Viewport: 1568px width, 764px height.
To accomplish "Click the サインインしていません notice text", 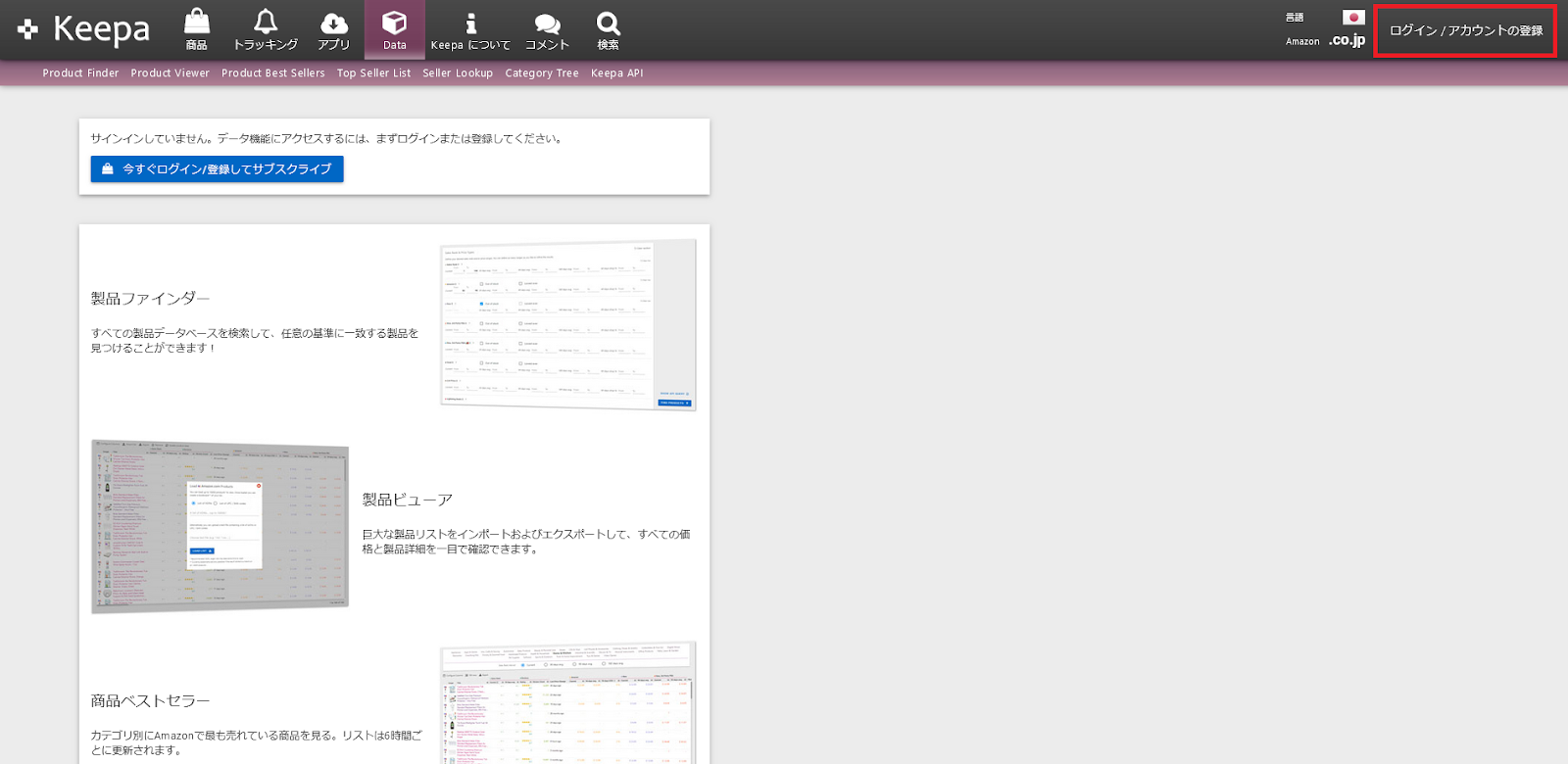I will coord(327,139).
